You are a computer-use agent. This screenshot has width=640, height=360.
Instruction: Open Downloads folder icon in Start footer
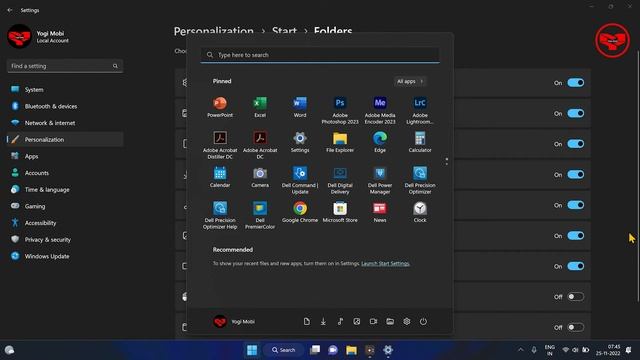(x=323, y=322)
